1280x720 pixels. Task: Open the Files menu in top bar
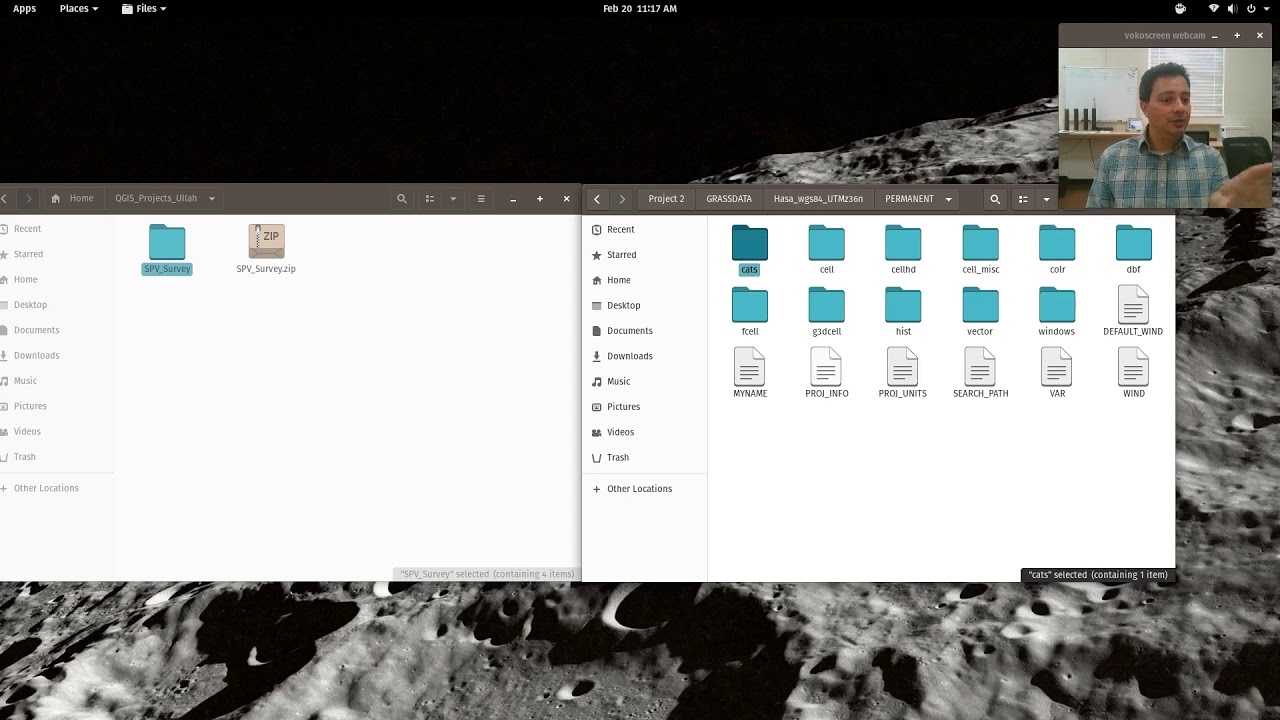[x=144, y=8]
